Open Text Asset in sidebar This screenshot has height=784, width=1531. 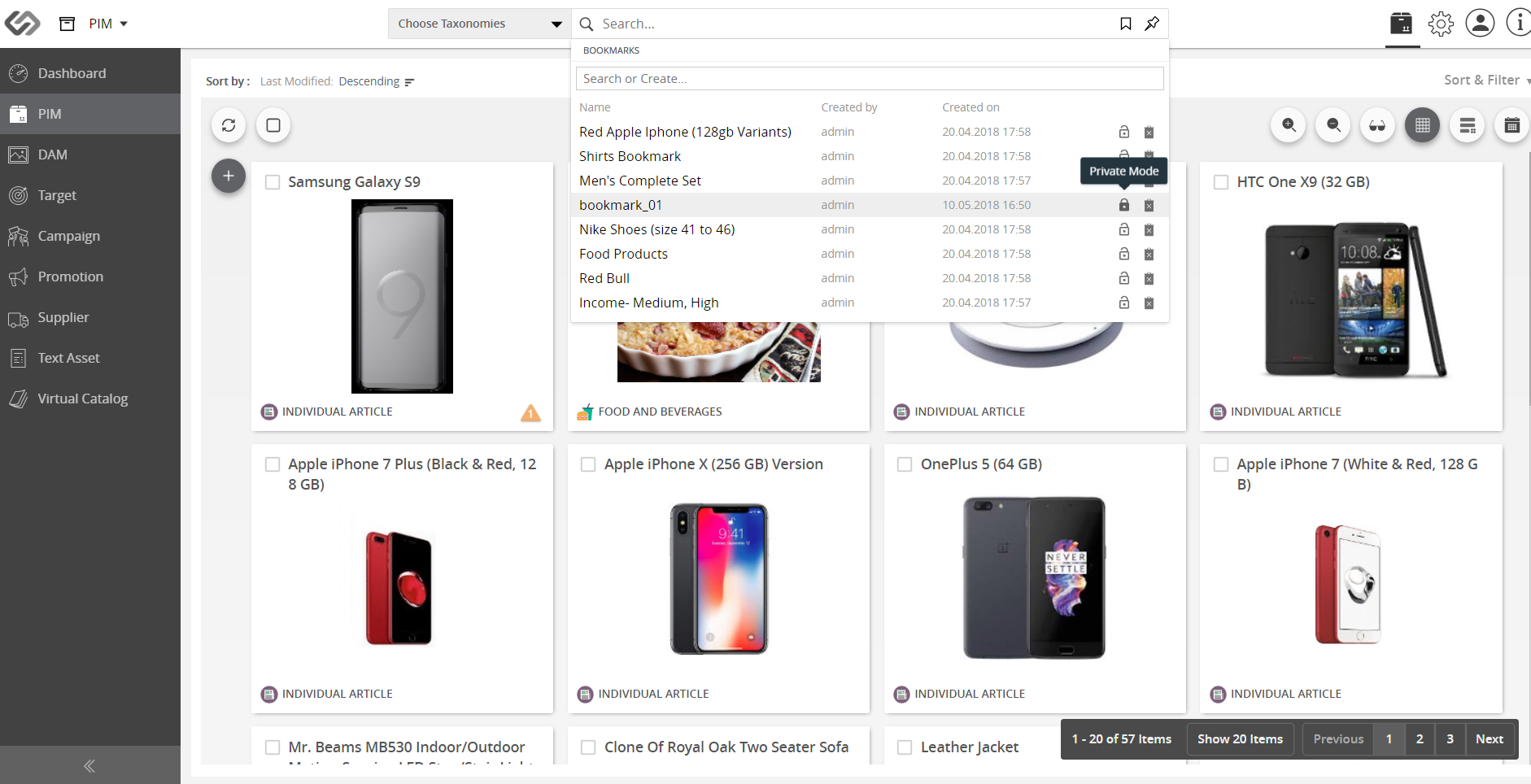point(90,358)
